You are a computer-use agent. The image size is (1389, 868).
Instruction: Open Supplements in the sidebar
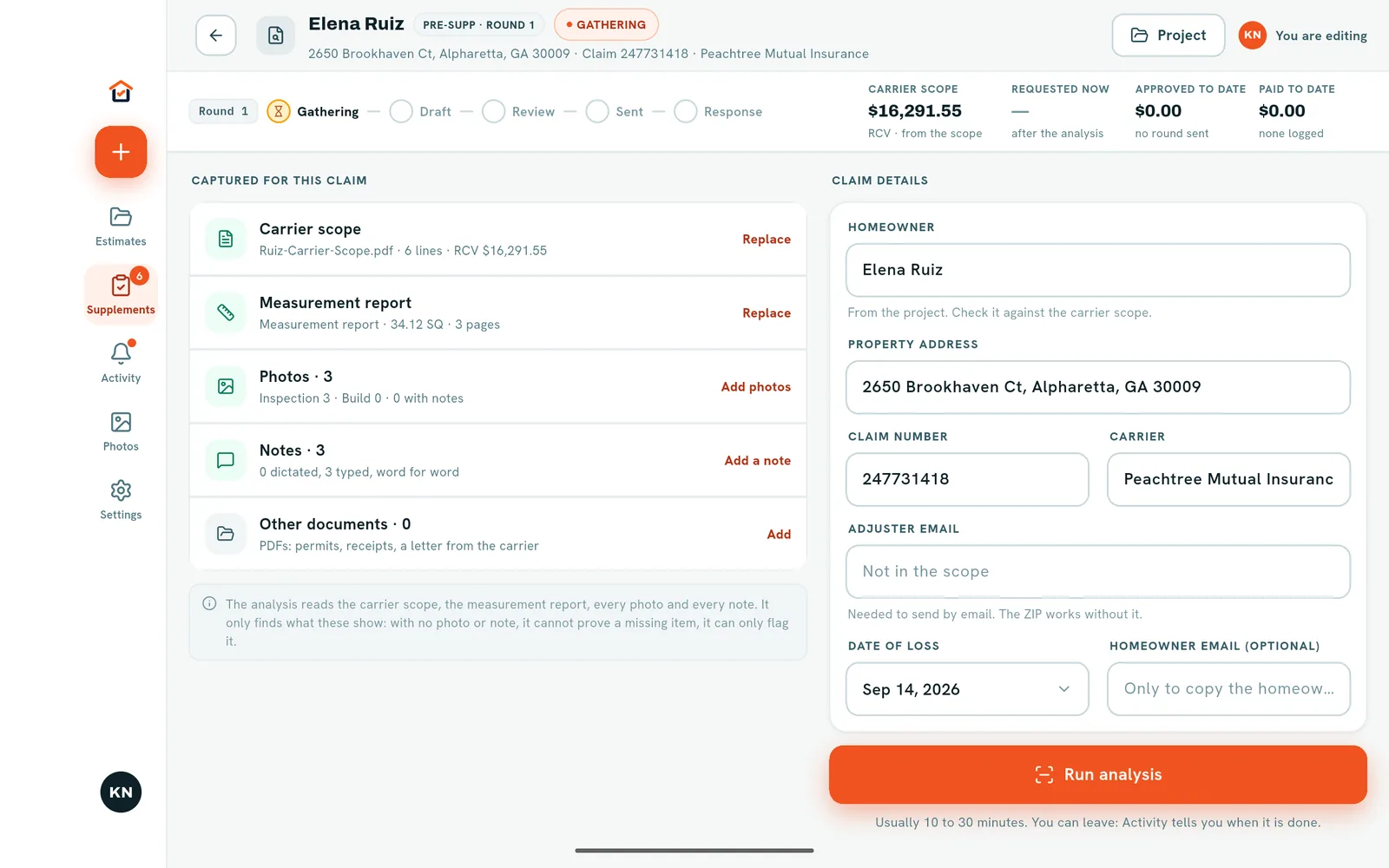(x=121, y=295)
